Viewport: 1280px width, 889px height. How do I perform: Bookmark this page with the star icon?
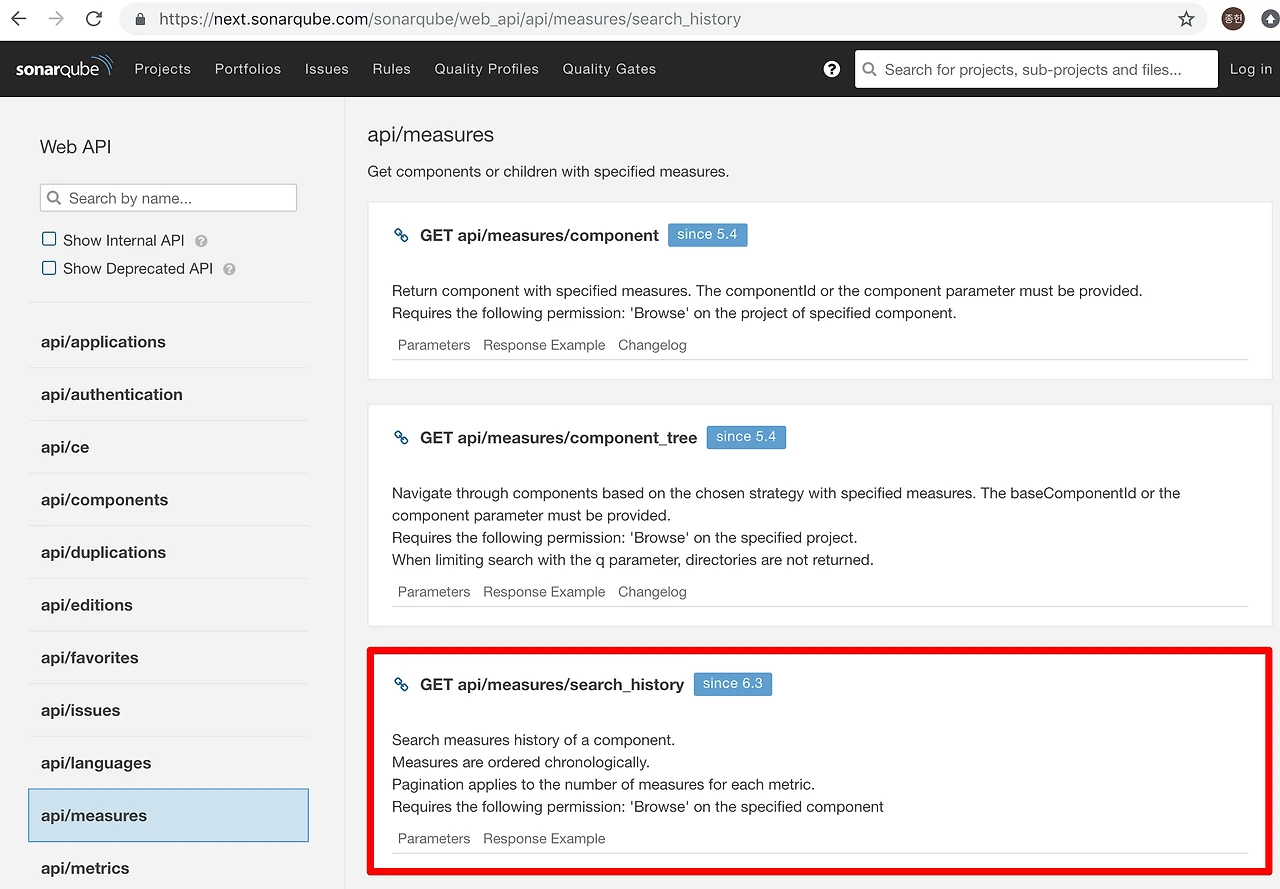tap(1186, 19)
